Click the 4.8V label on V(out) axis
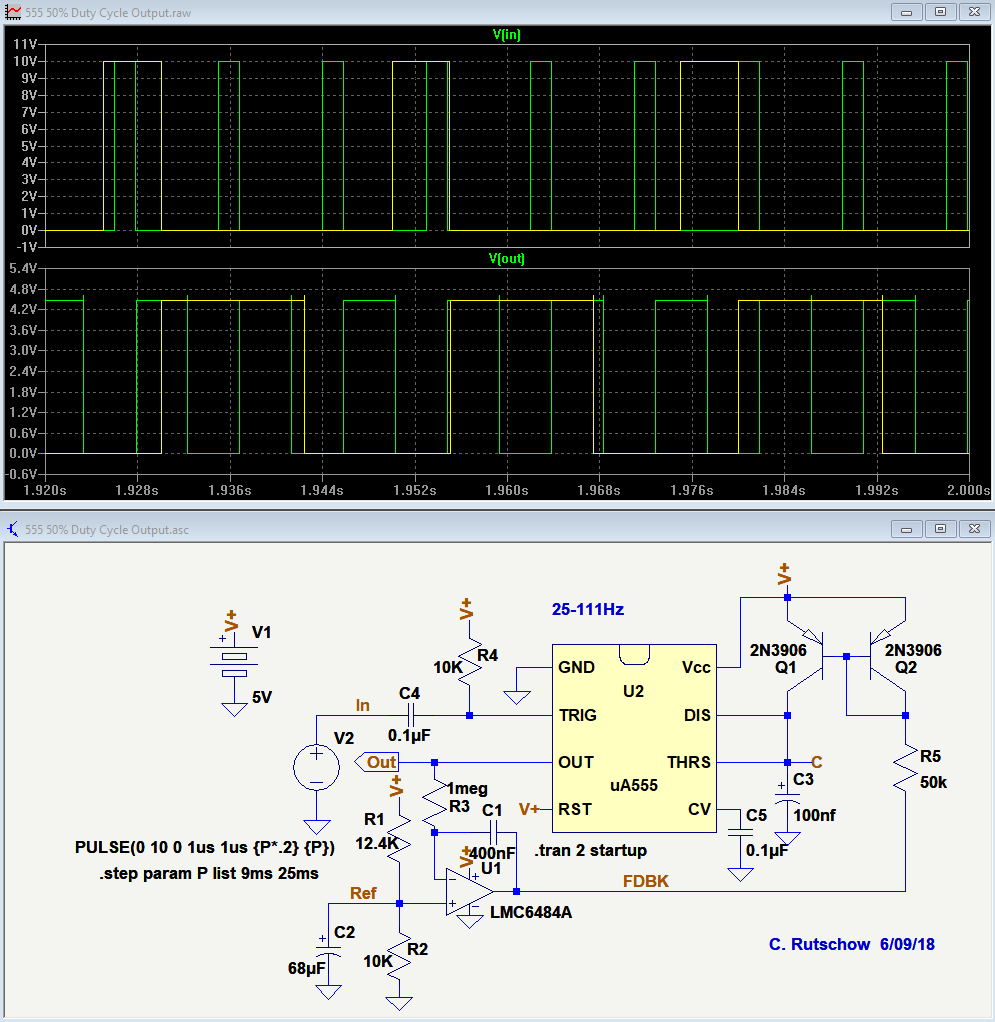The width and height of the screenshot is (995, 1022). (x=23, y=289)
